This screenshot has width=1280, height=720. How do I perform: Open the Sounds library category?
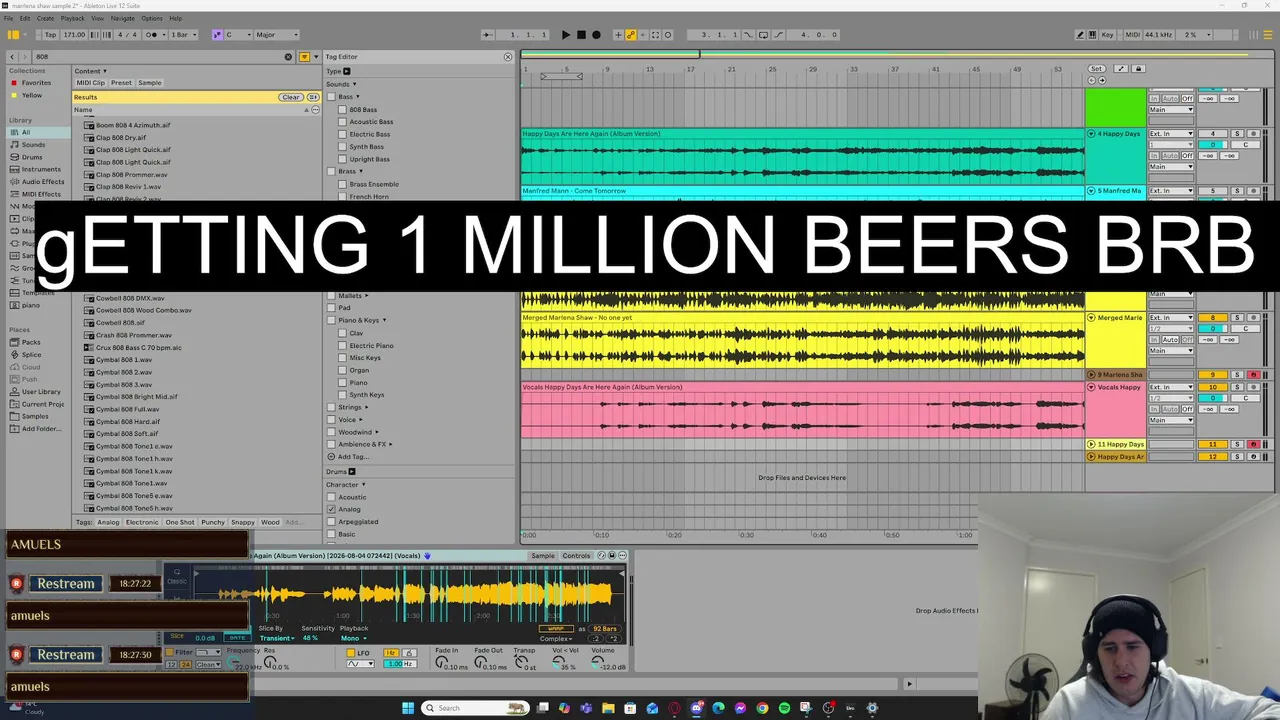point(34,145)
